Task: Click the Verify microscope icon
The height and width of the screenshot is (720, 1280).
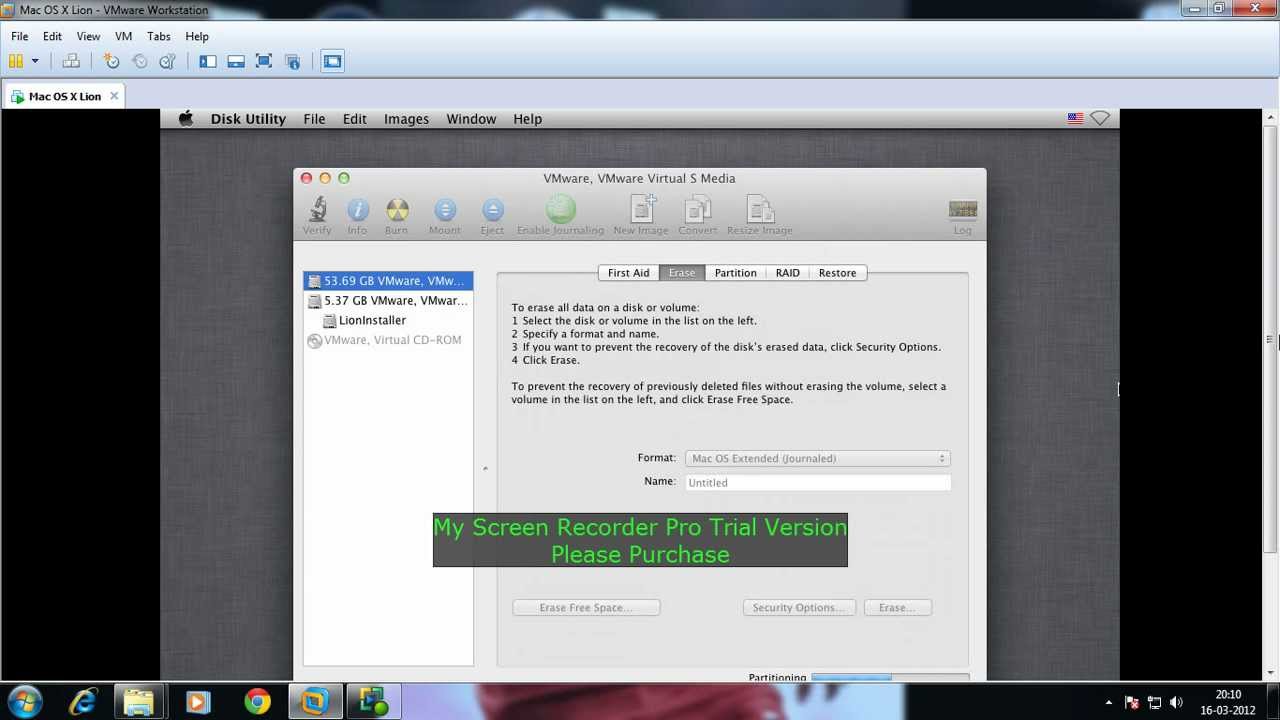Action: click(x=317, y=216)
